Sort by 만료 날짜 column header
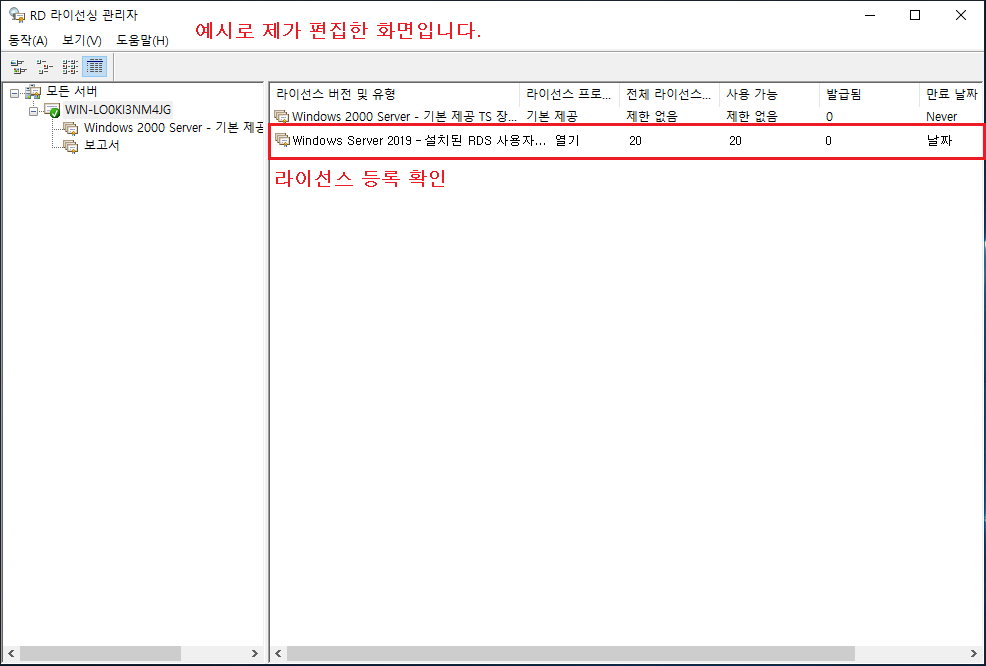The image size is (986, 666). click(x=952, y=94)
